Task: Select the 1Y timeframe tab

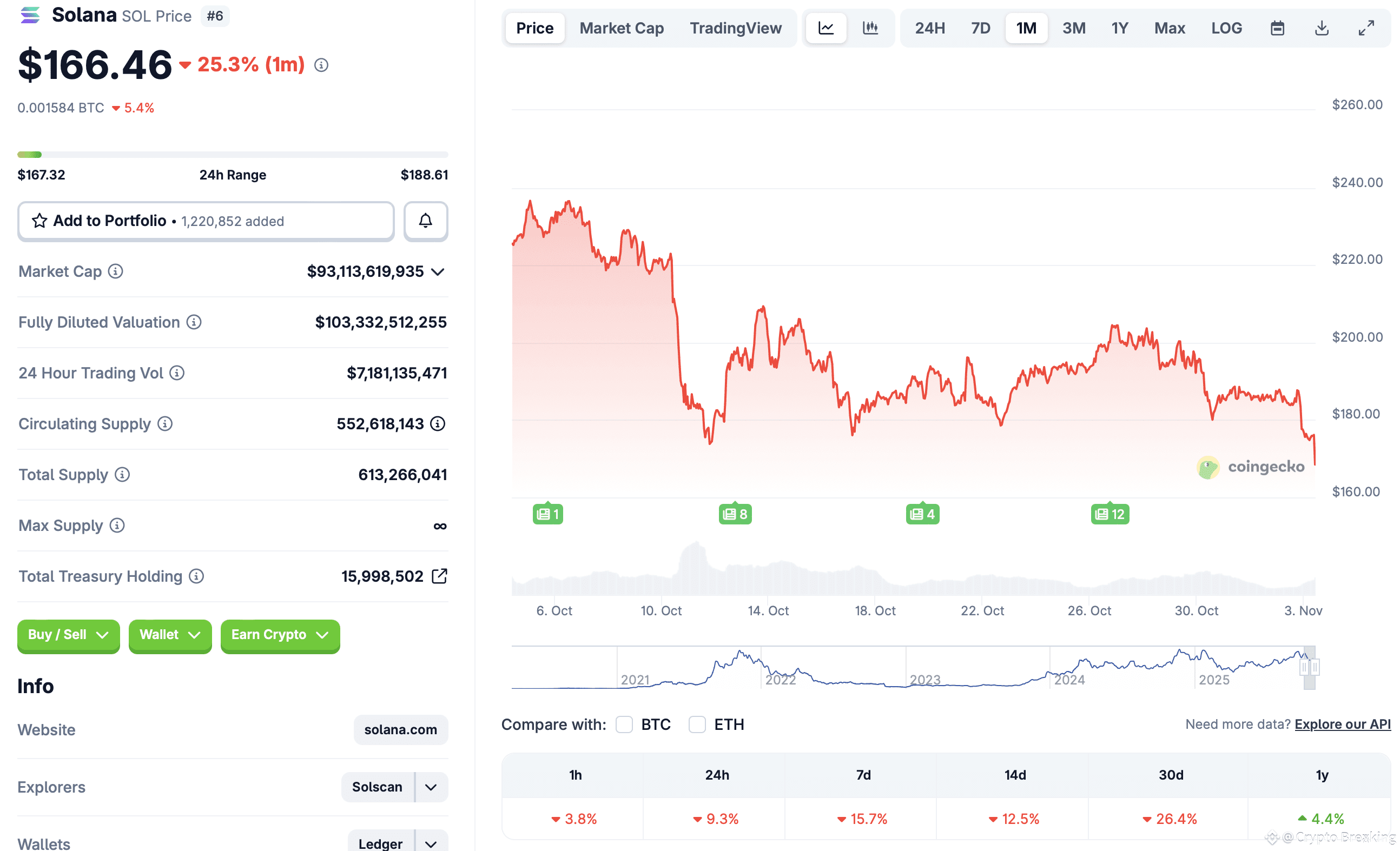Action: click(1119, 28)
